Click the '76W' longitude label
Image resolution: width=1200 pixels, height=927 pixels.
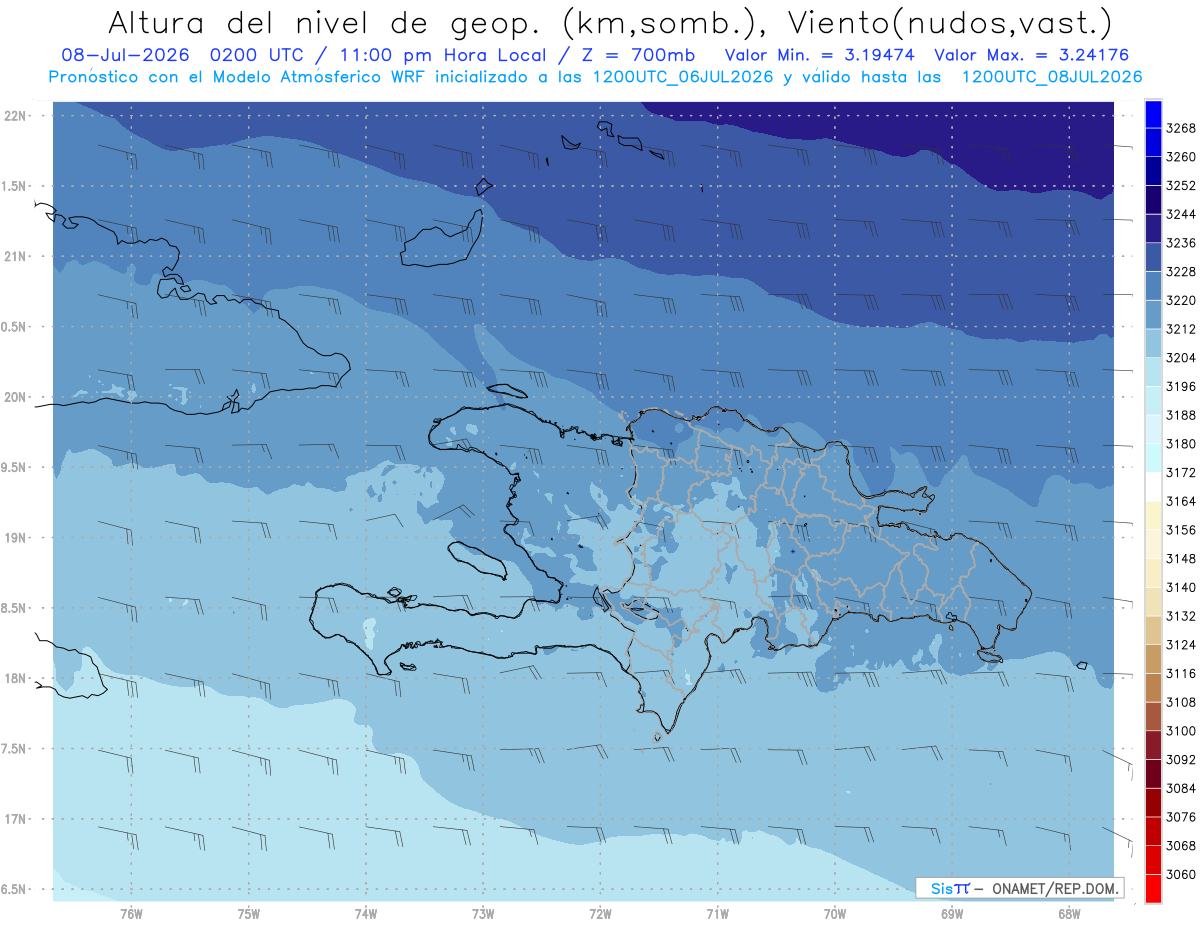tap(131, 913)
